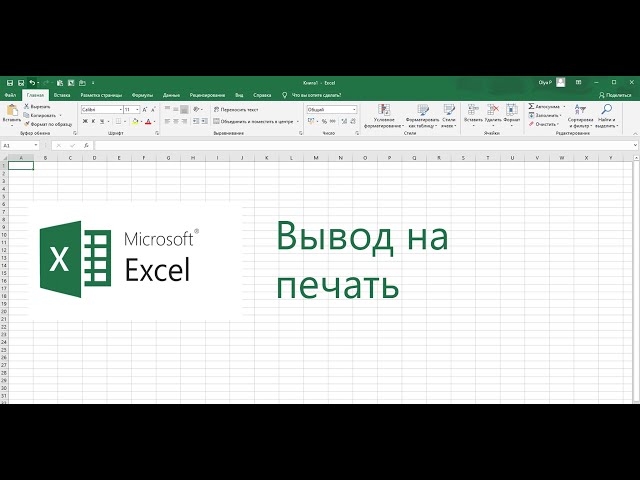Toggle bold Ж formatting
Viewport: 640px width, 480px height.
(x=85, y=121)
